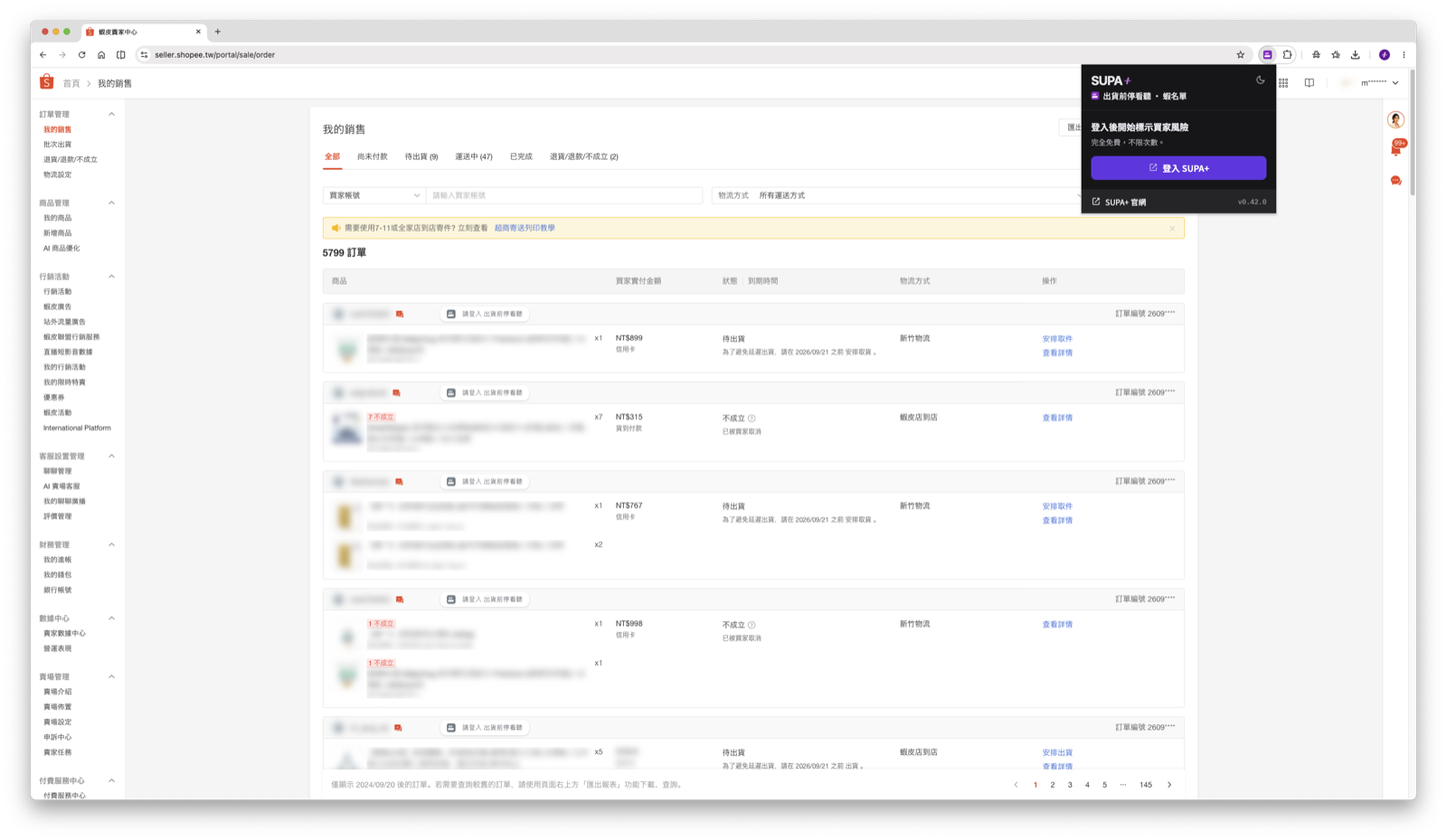The width and height of the screenshot is (1447, 840).
Task: Open the chat bubble icon in right rail
Action: click(1396, 180)
